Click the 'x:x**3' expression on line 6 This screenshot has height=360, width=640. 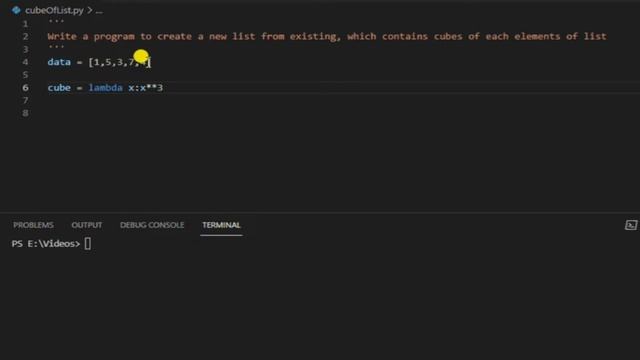click(145, 87)
